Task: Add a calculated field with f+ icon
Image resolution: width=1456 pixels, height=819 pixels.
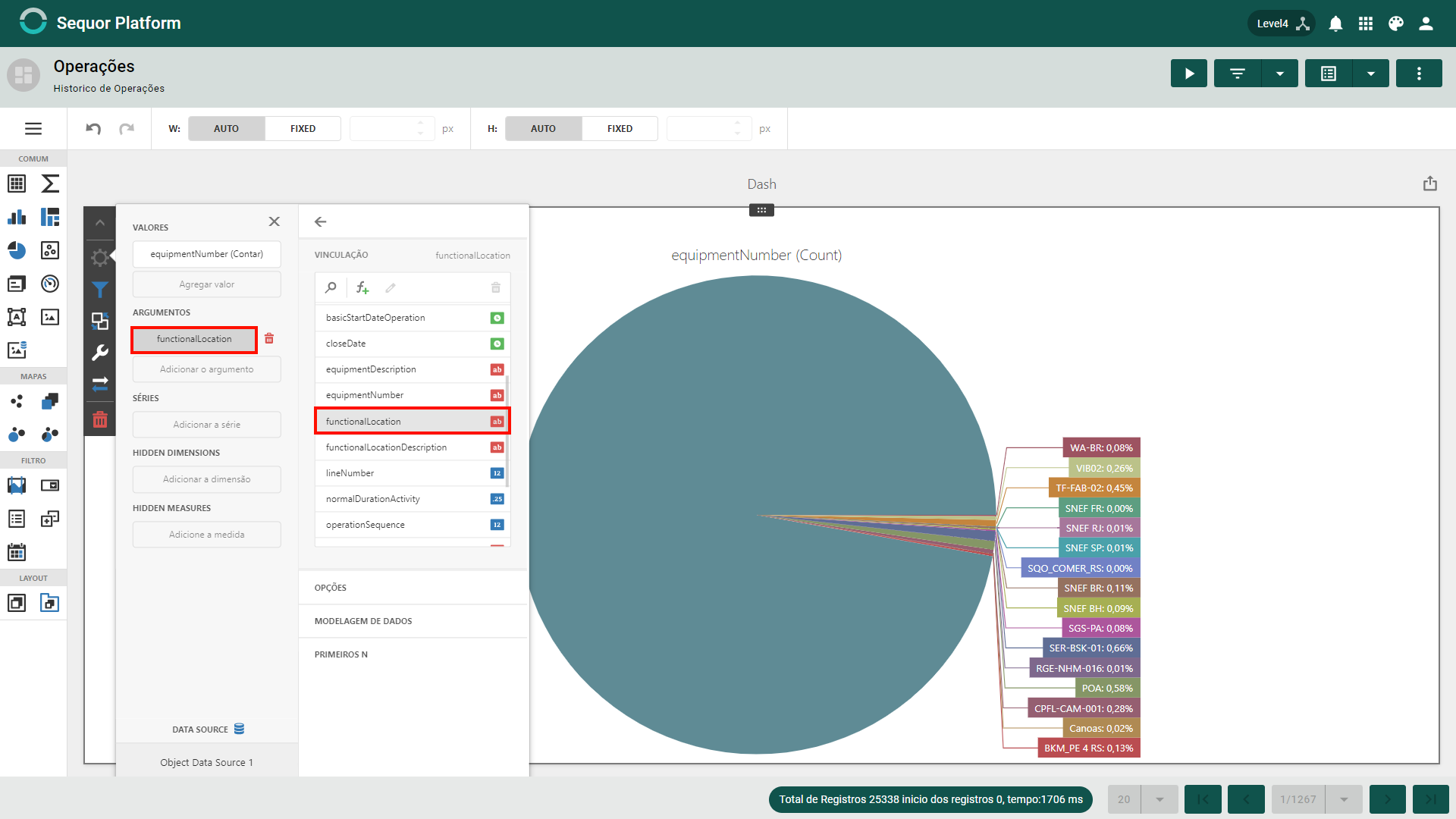Action: (362, 288)
